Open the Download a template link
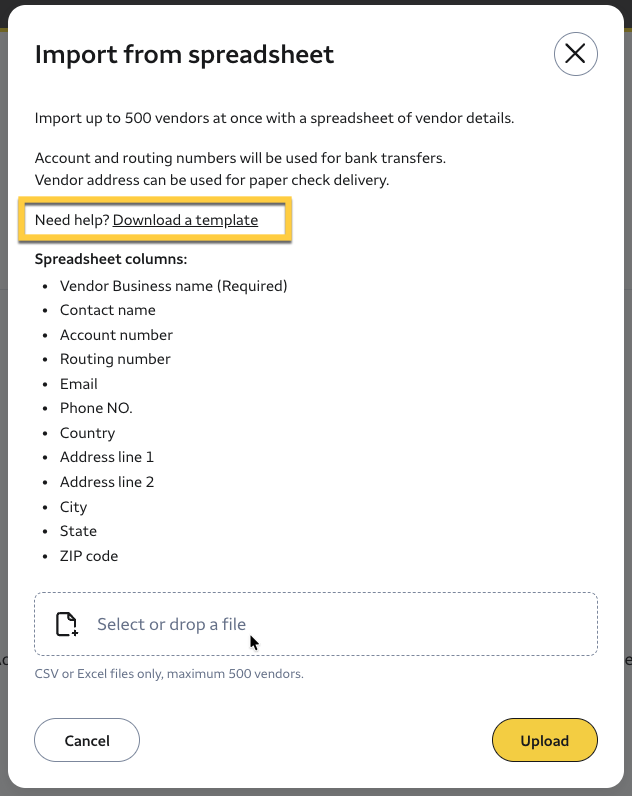The image size is (632, 796). (185, 220)
